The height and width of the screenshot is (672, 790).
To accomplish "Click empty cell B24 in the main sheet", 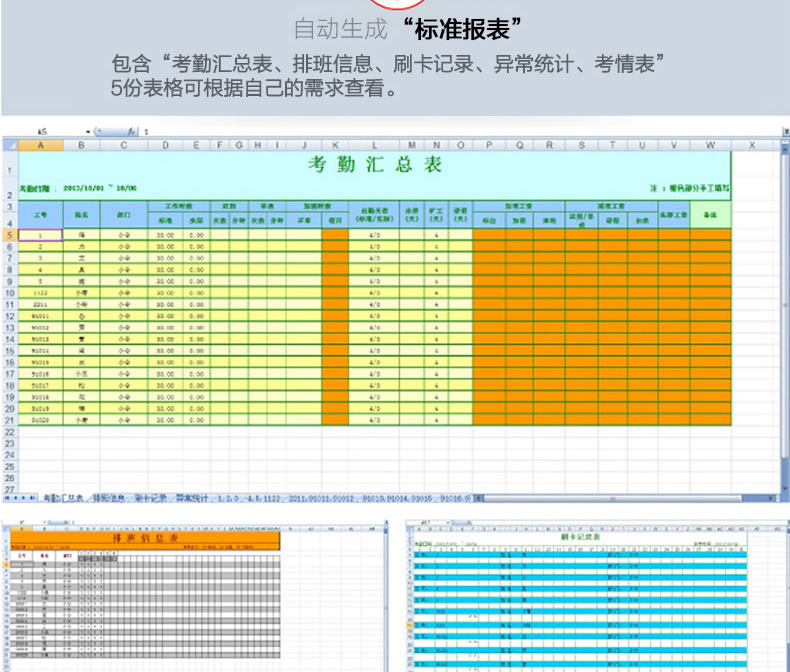I will [82, 455].
